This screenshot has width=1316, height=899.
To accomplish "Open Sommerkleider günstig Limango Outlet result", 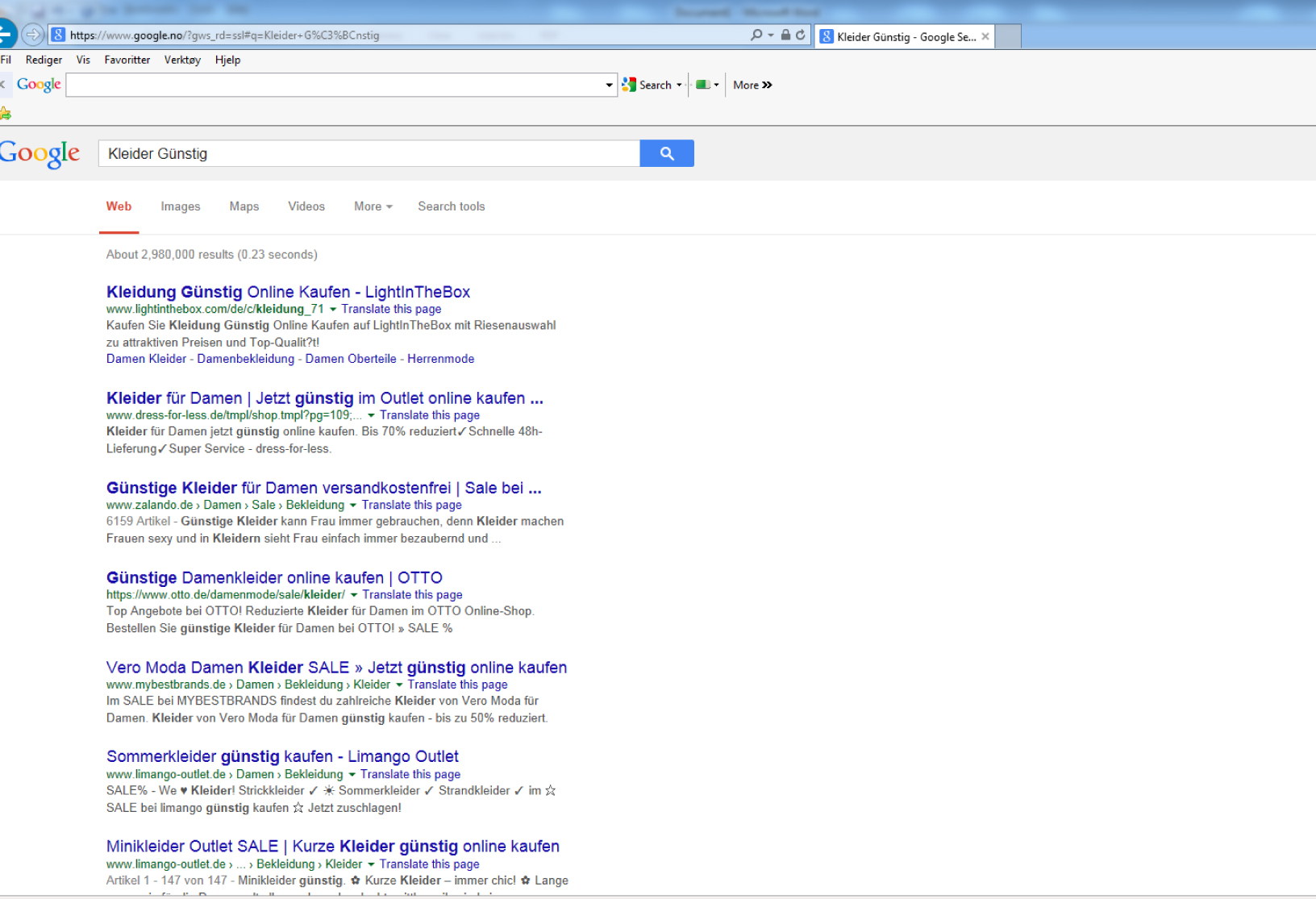I will click(282, 756).
